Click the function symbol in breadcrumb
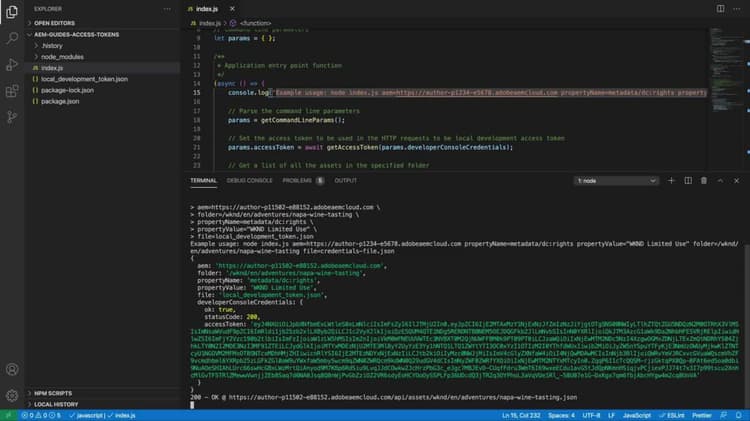750x421 pixels. tap(233, 23)
